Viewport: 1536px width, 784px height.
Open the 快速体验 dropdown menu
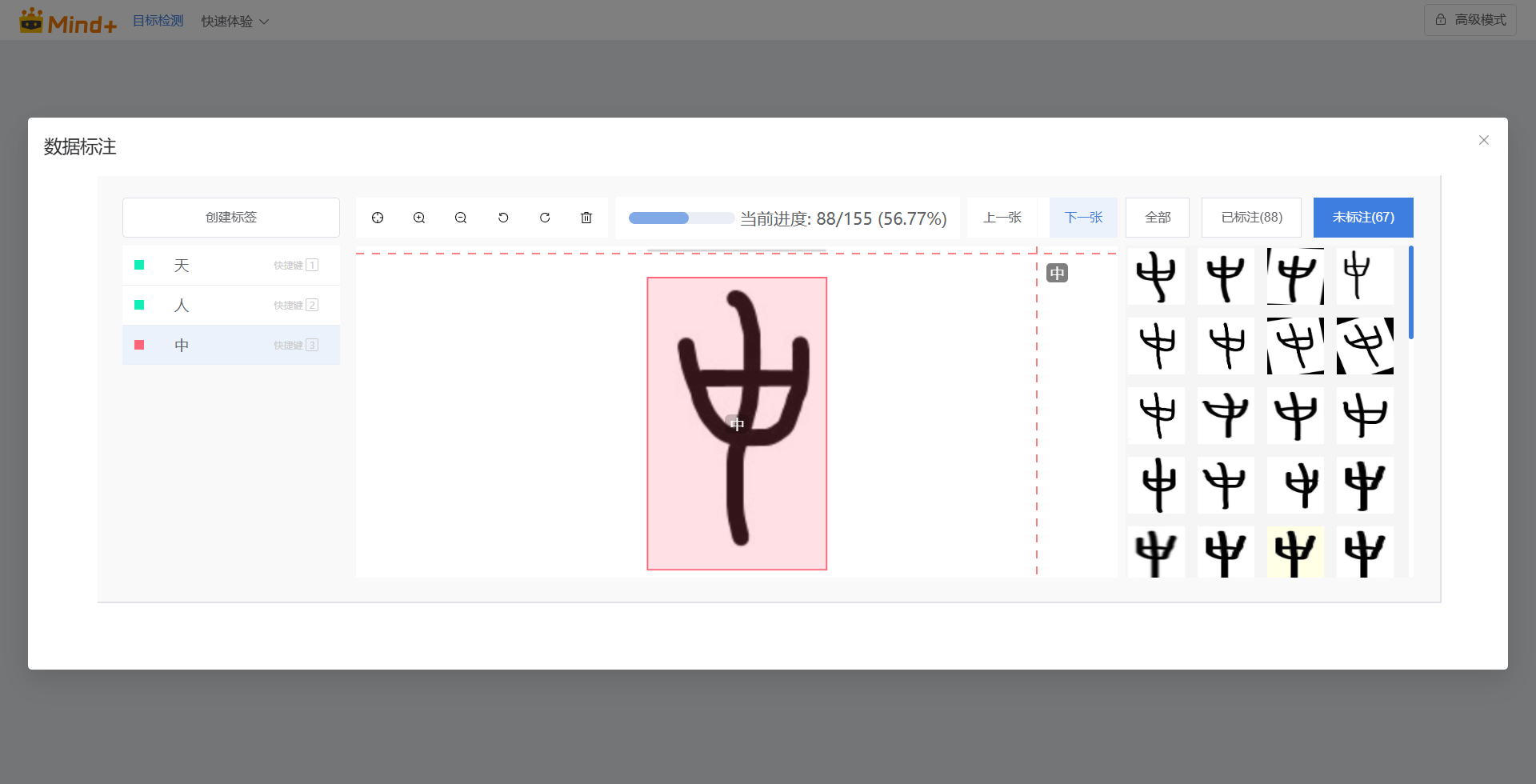[234, 22]
